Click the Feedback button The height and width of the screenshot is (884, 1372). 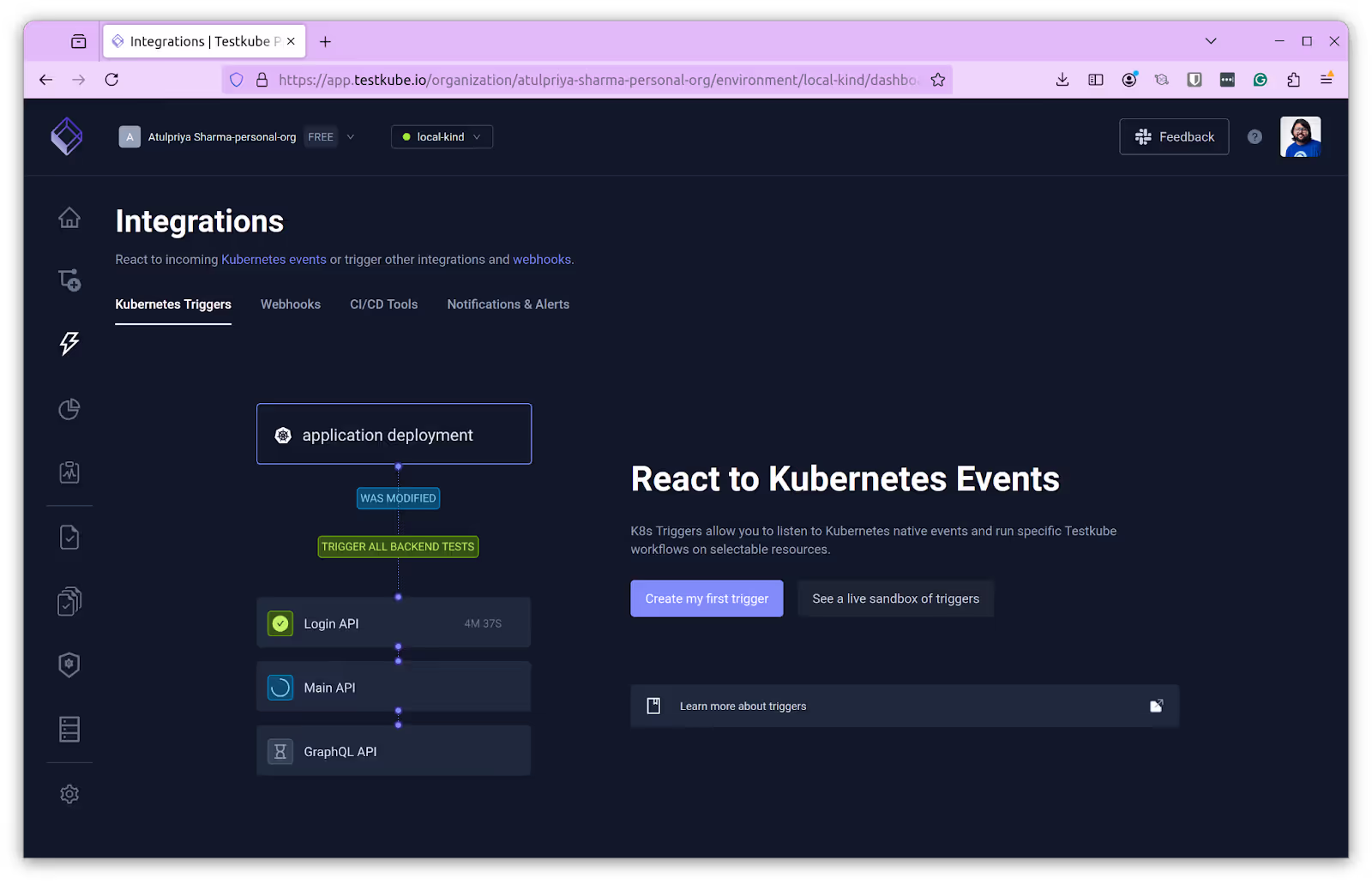point(1174,136)
